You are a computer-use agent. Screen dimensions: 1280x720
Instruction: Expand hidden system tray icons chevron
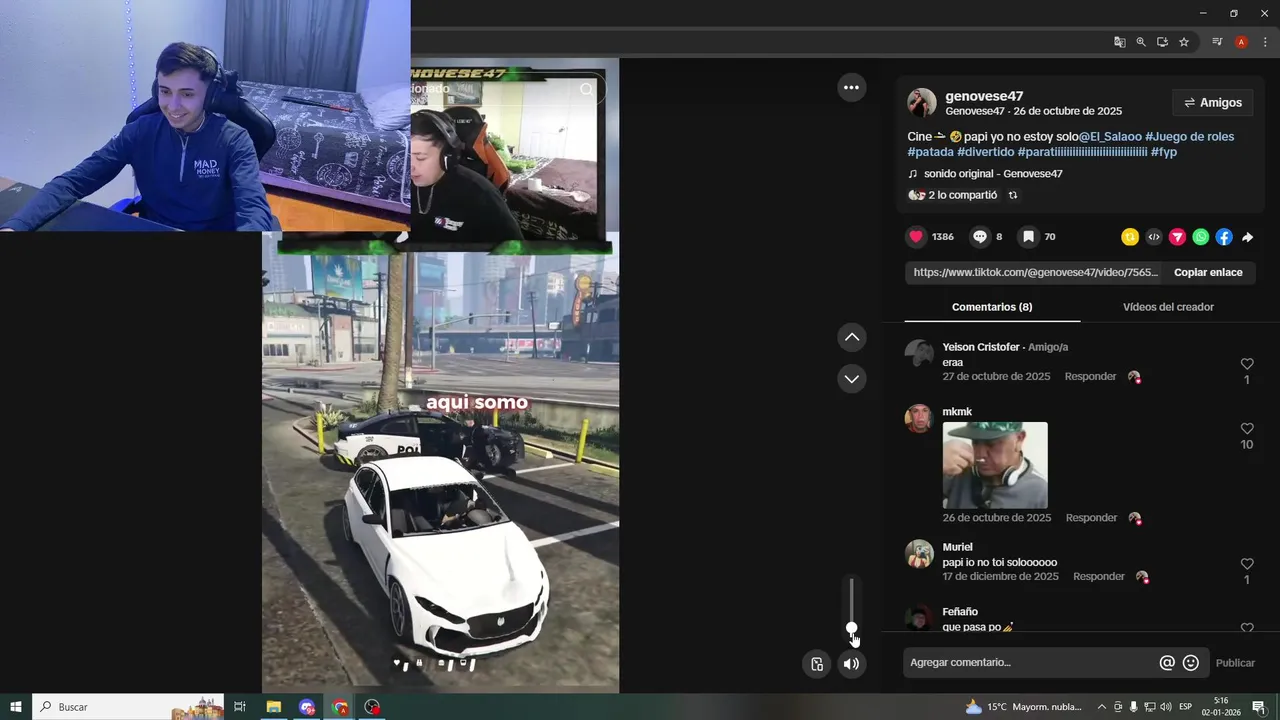tap(1102, 707)
